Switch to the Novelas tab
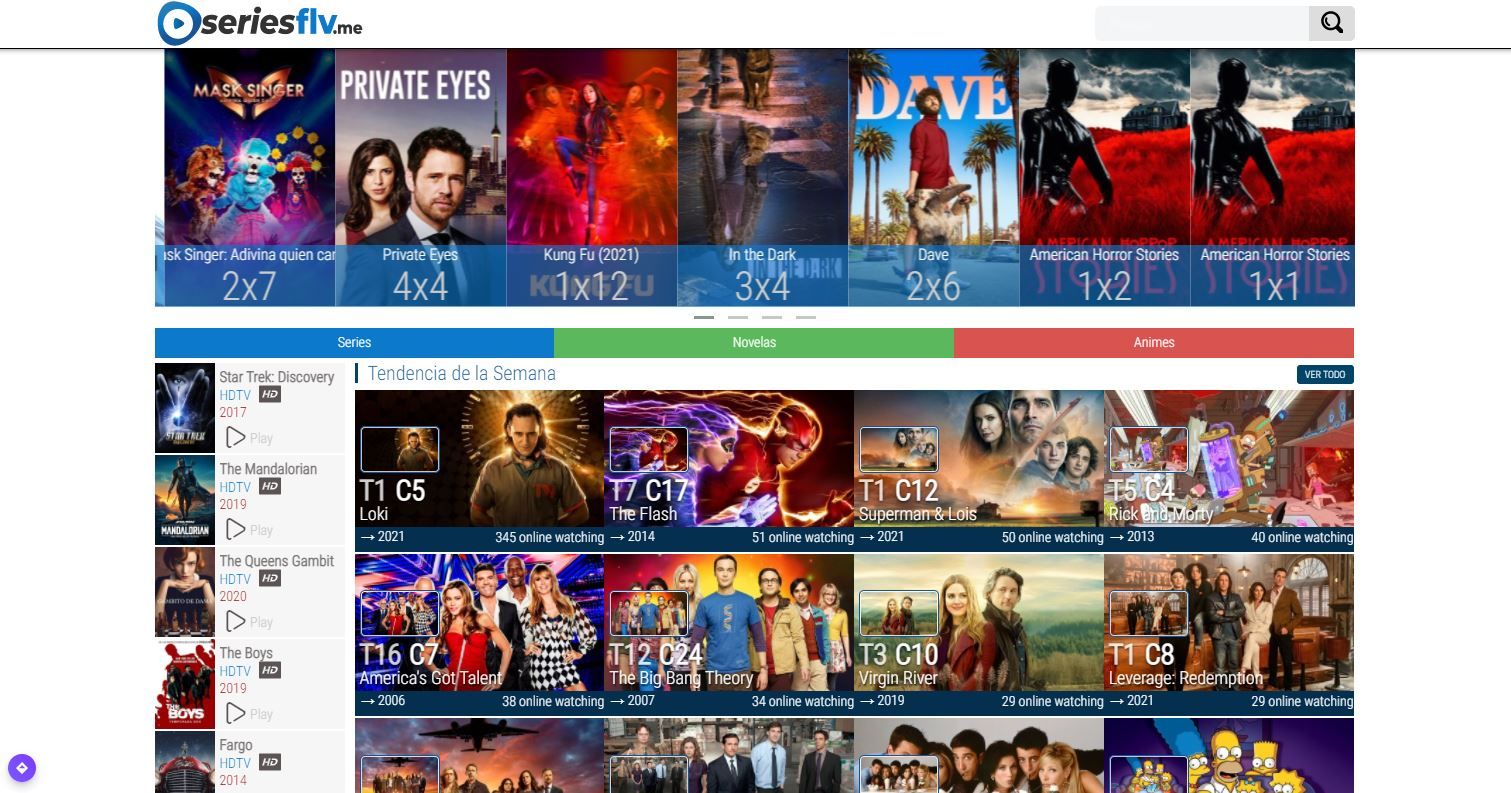 tap(754, 342)
